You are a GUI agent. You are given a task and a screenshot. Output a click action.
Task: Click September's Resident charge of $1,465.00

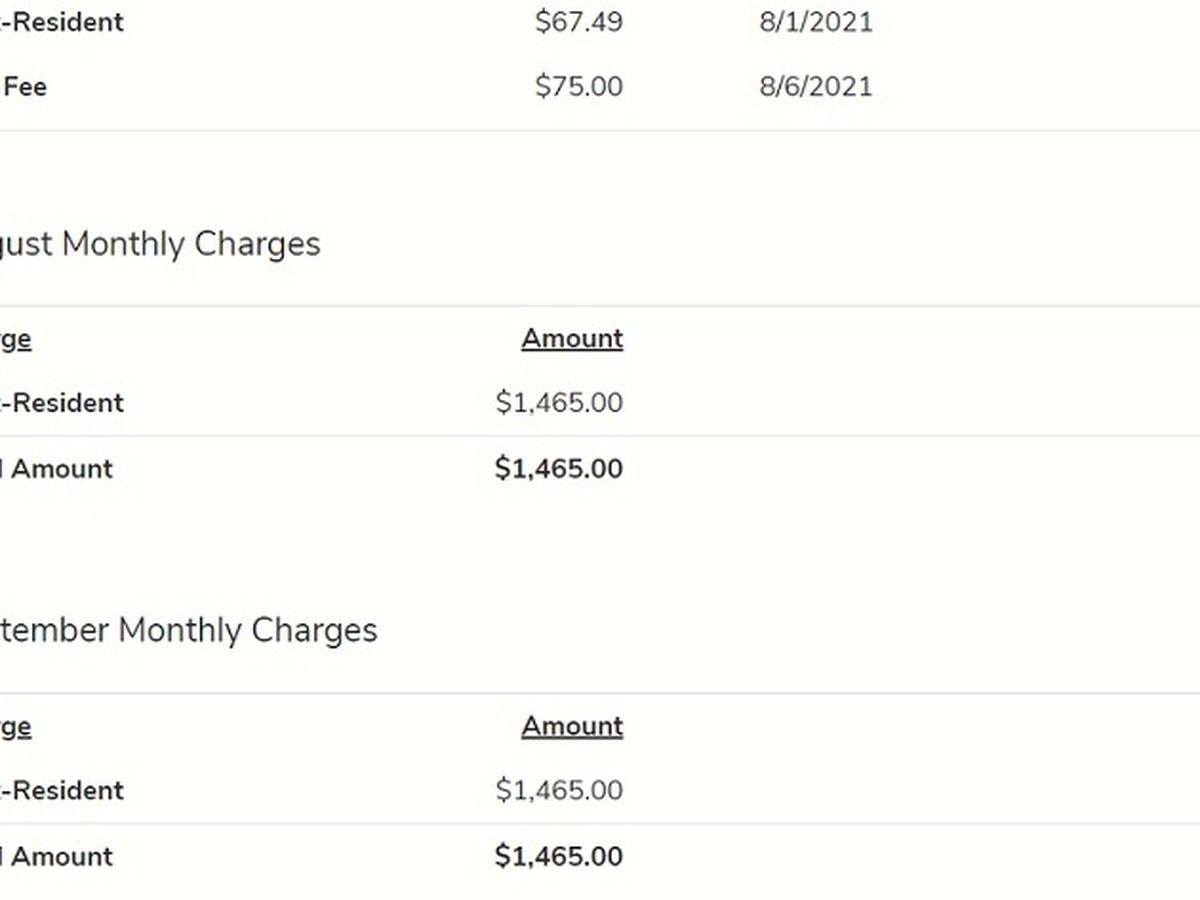click(559, 790)
